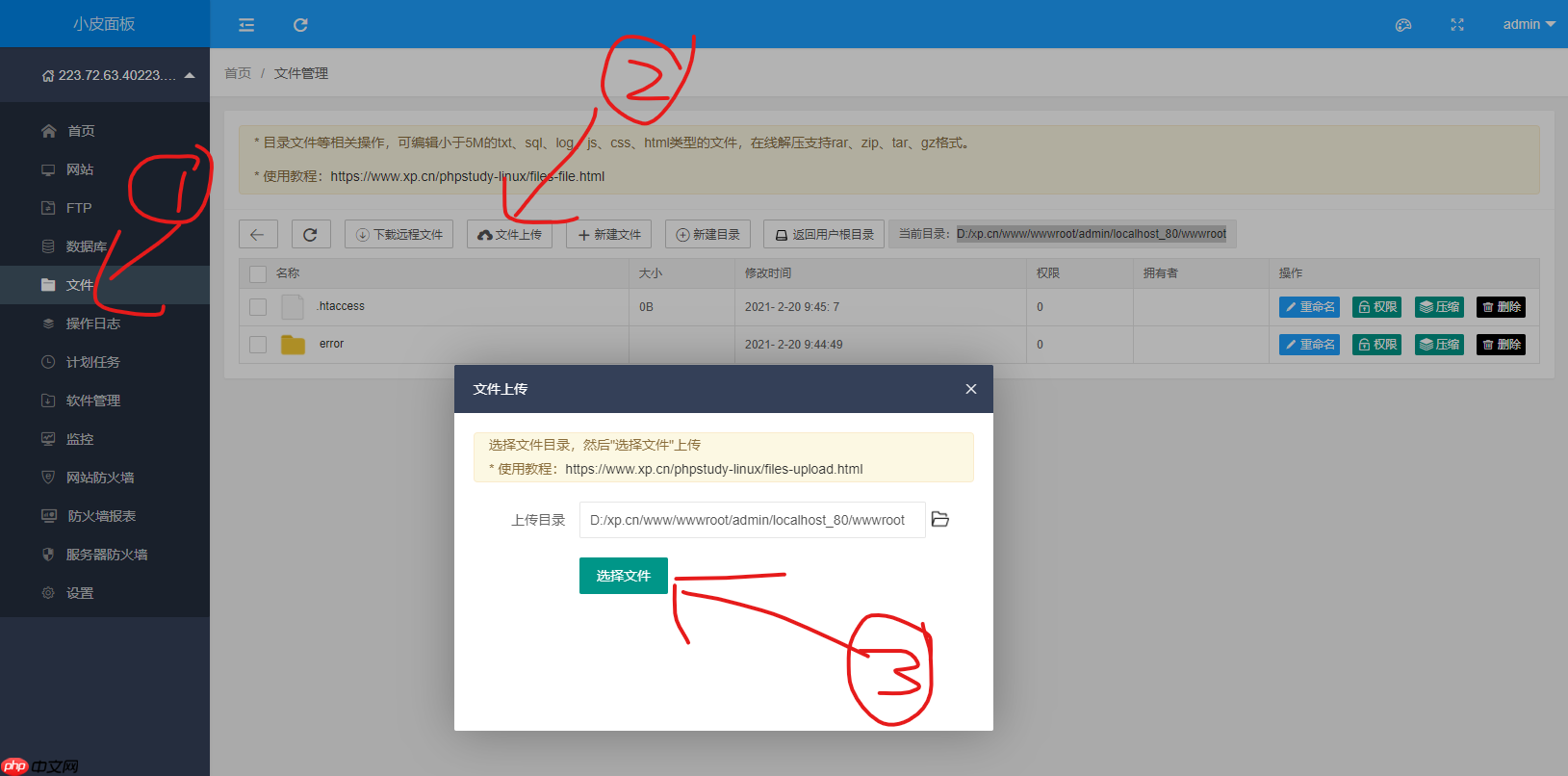
Task: Select 文件 in the sidebar
Action: (x=105, y=285)
